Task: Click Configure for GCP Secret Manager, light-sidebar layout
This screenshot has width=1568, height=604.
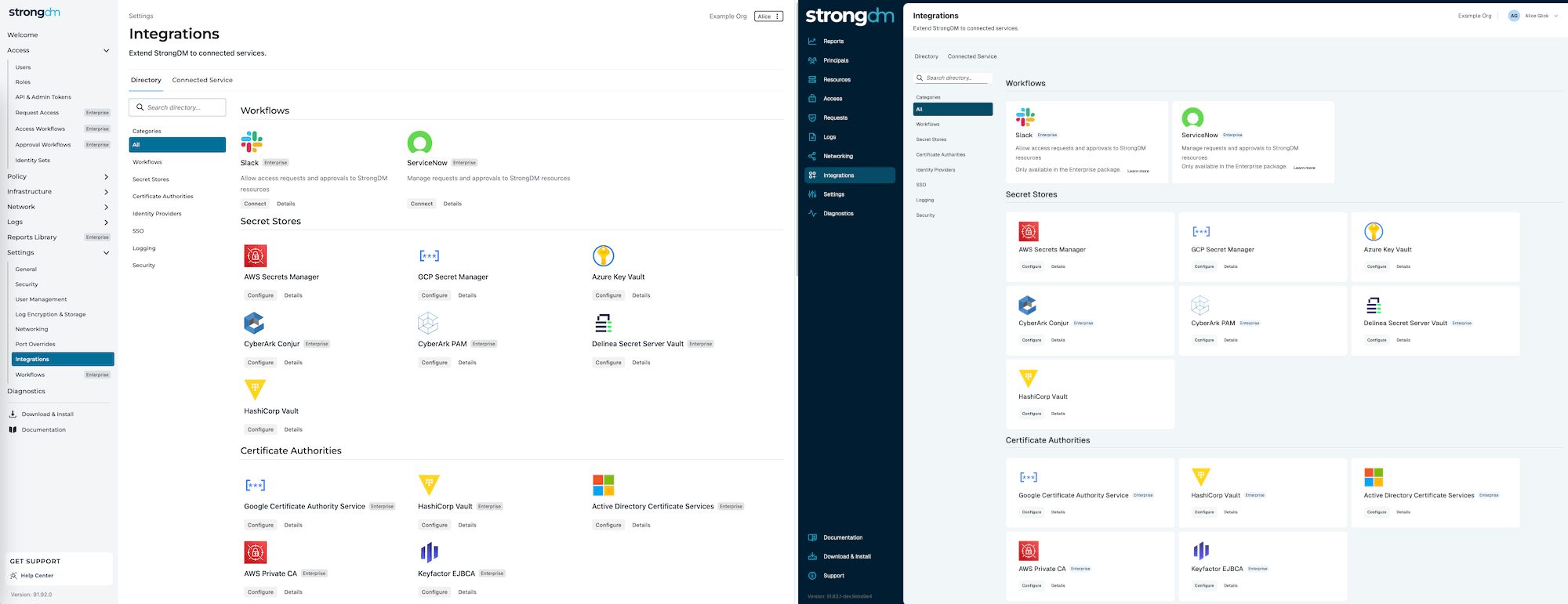Action: 434,295
